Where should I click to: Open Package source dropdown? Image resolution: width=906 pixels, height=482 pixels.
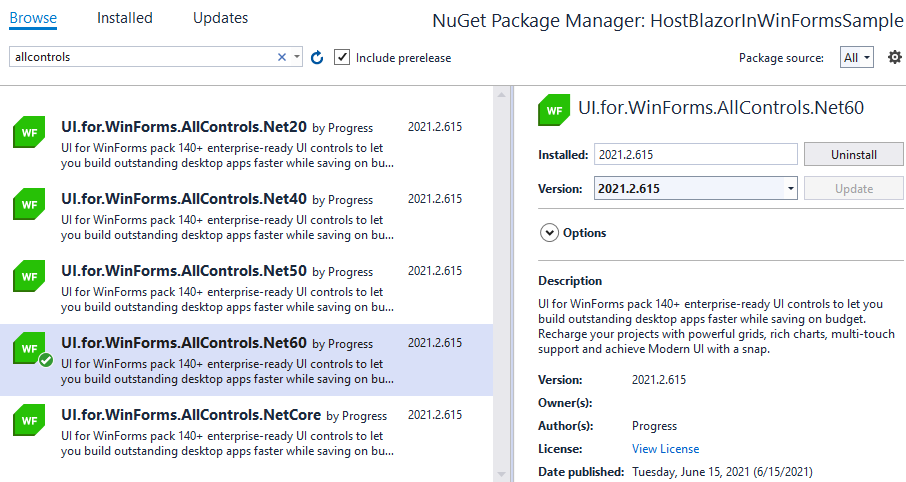coord(856,57)
